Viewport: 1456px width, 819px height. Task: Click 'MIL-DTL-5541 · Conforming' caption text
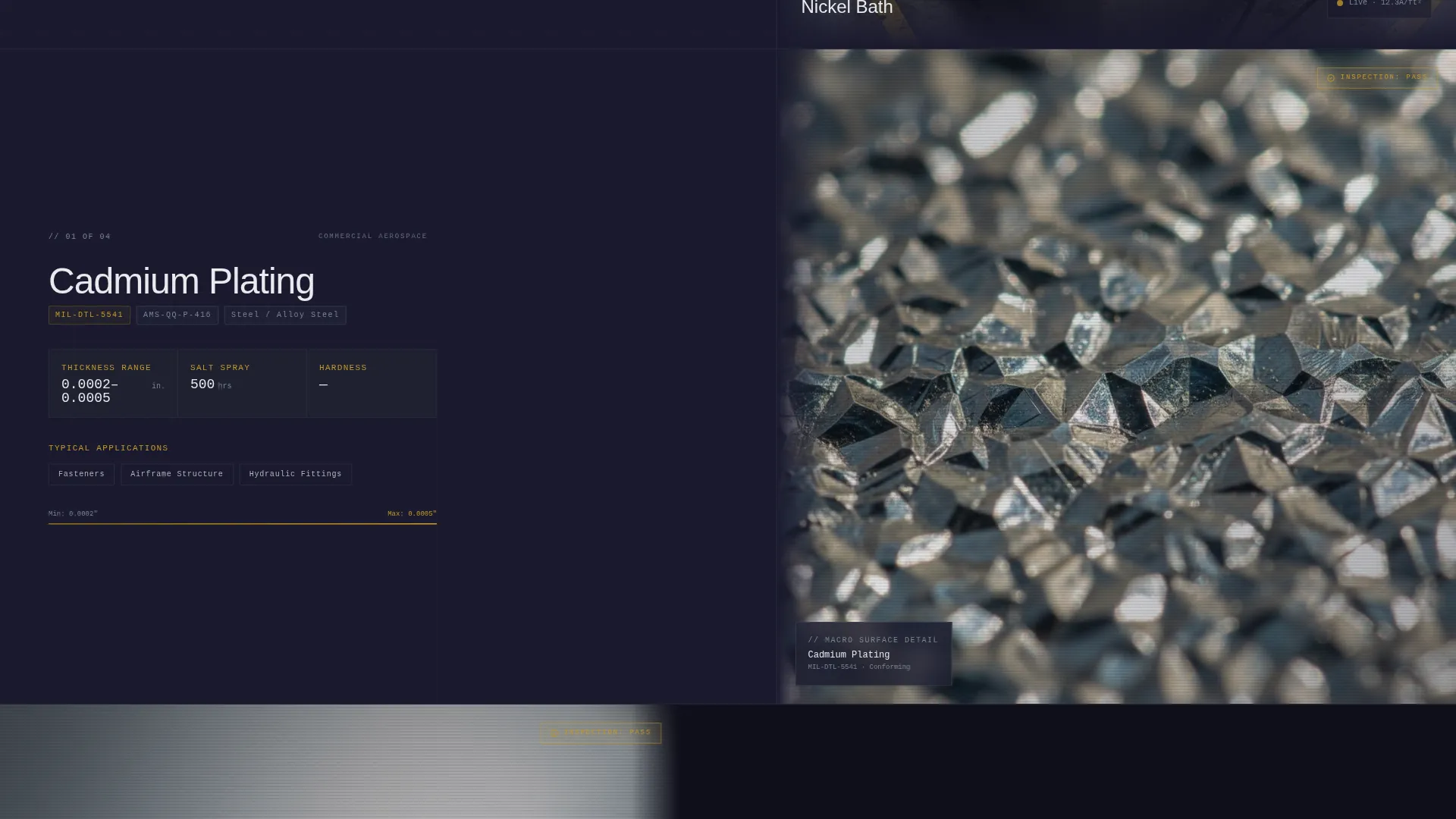pyautogui.click(x=858, y=667)
